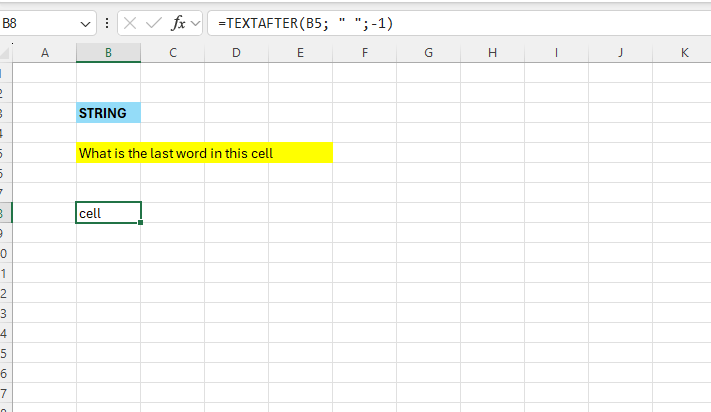This screenshot has width=711, height=412.
Task: Select column B header
Action: [x=108, y=52]
